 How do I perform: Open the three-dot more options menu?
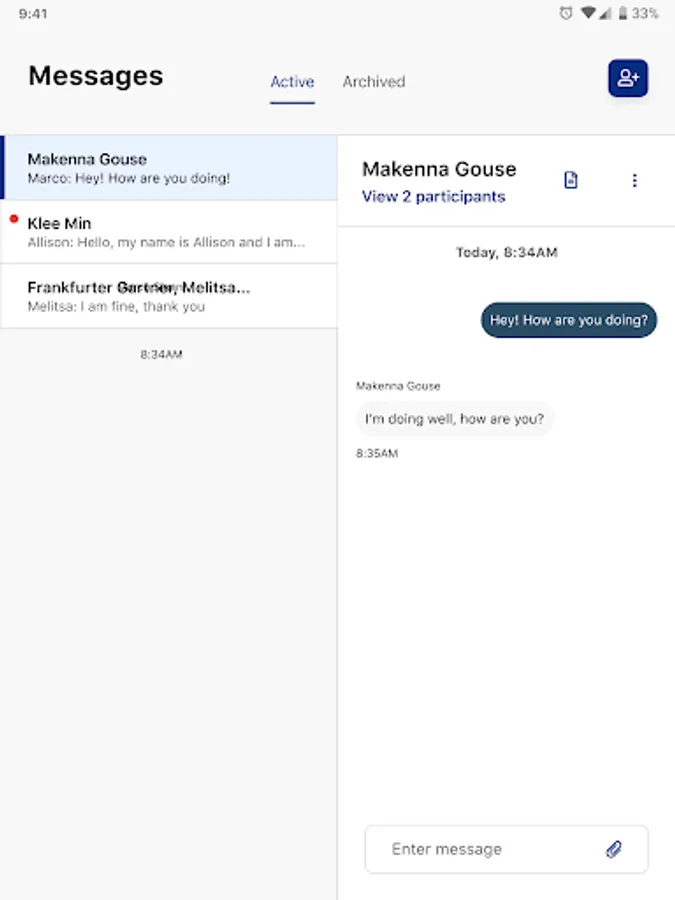634,181
